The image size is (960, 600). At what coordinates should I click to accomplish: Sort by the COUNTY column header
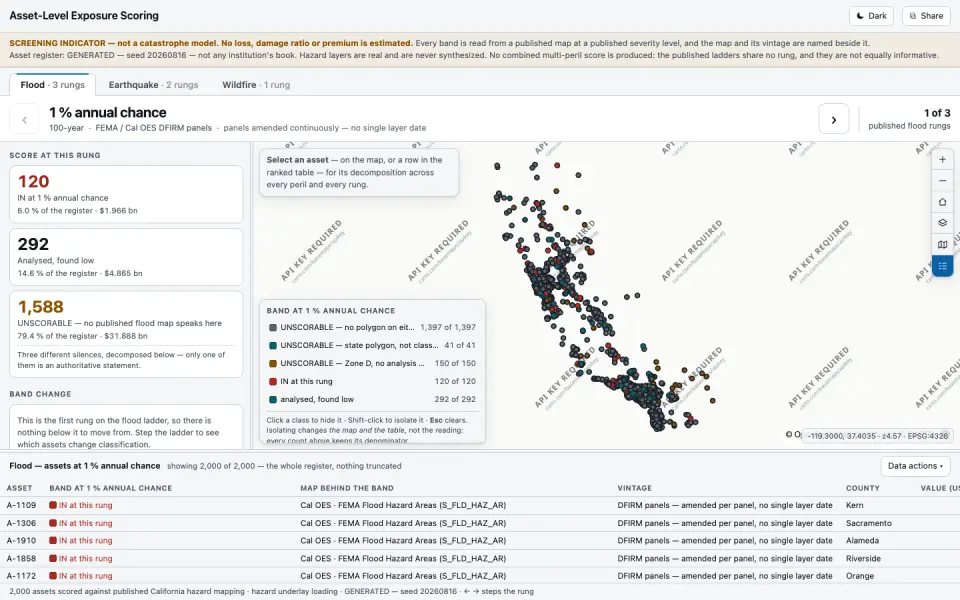[x=863, y=488]
